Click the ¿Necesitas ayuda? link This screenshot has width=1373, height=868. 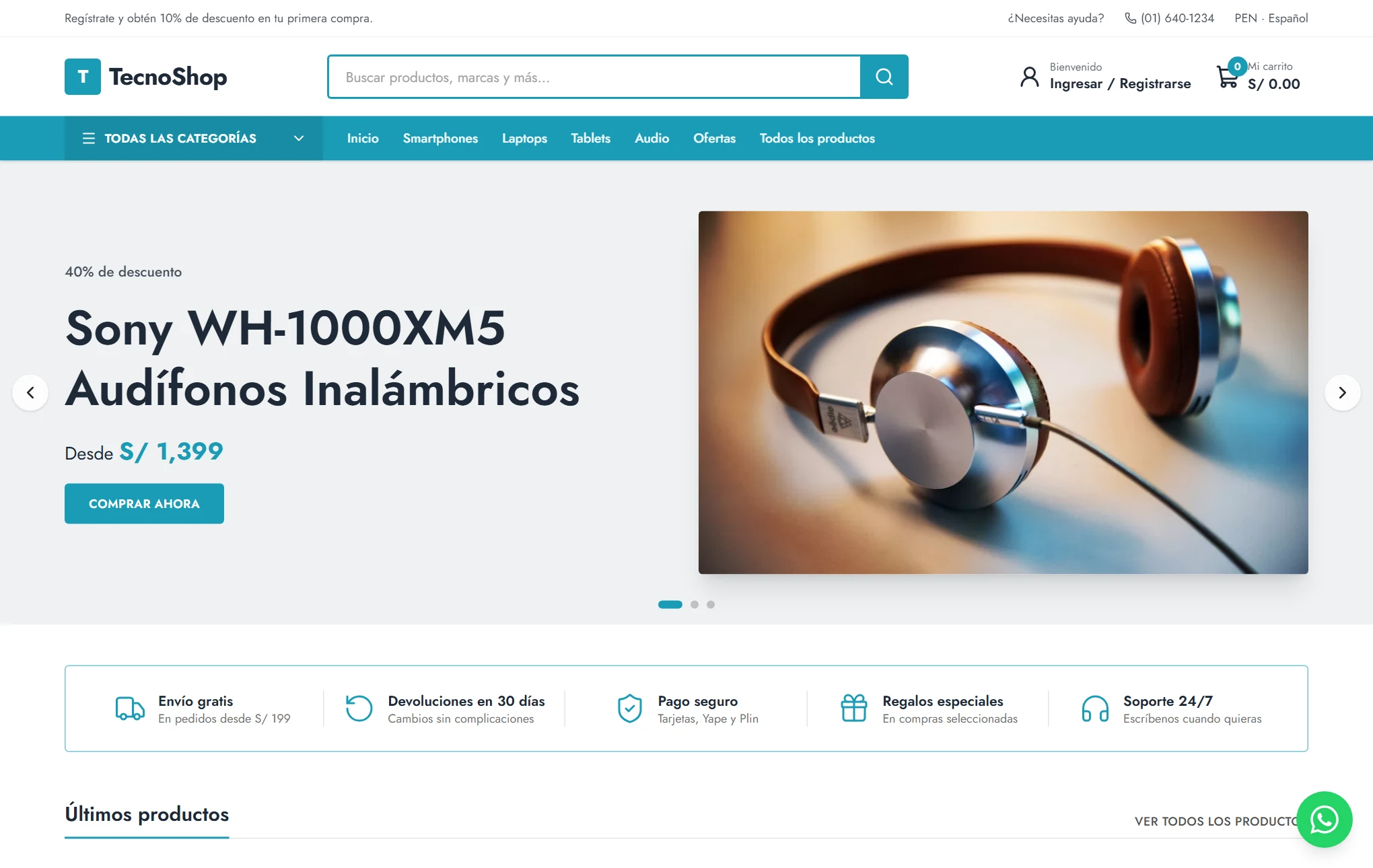point(1055,18)
